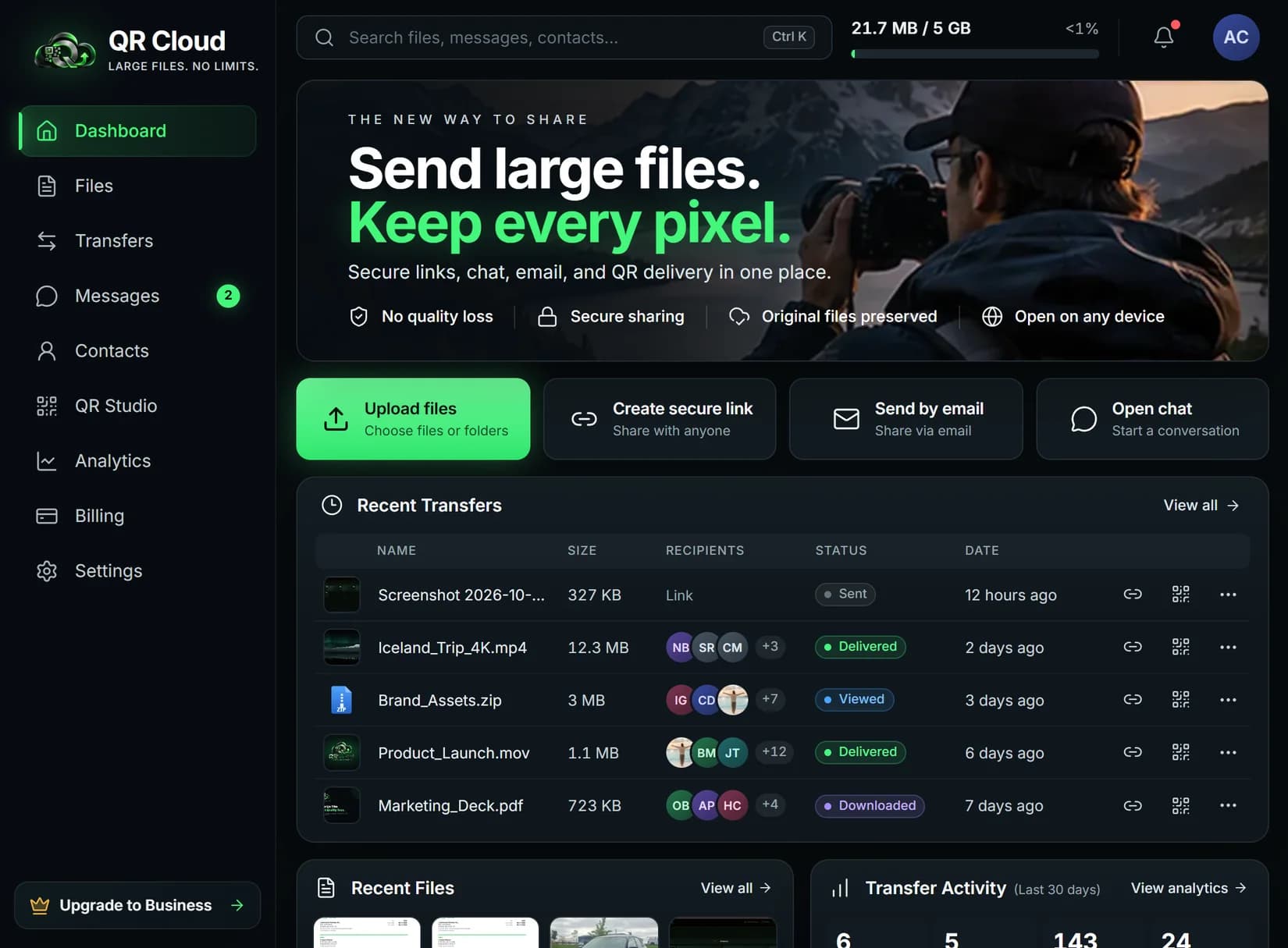The height and width of the screenshot is (948, 1288).
Task: Click the Ctrl K shortcut badge
Action: pos(788,37)
